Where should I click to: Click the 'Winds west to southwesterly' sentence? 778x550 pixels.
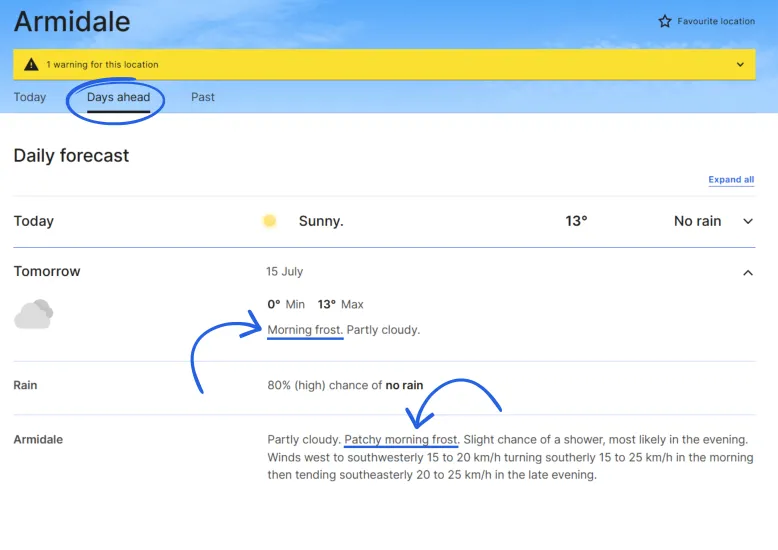coord(510,466)
